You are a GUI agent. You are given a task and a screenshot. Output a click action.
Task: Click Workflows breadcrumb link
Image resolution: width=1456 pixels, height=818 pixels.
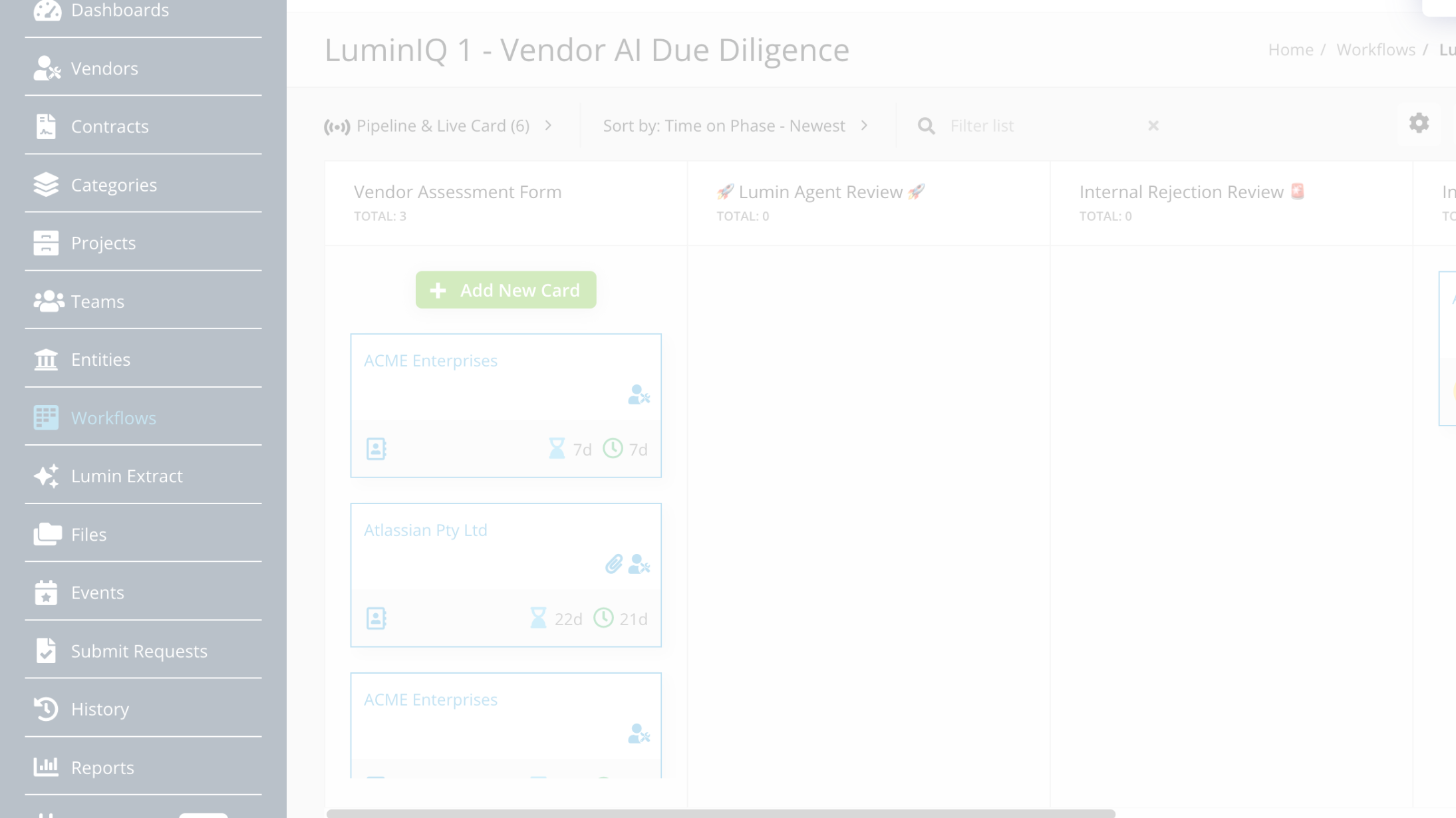click(1376, 50)
